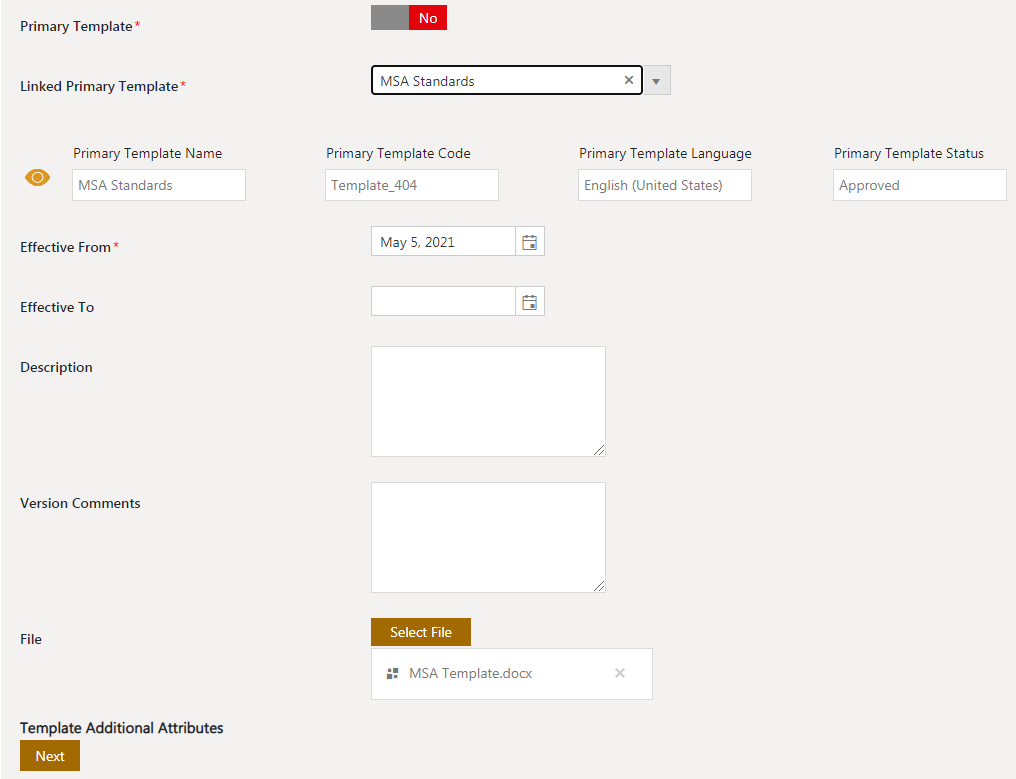Clear the MSA Standards linked template selection
1016x779 pixels.
click(628, 81)
